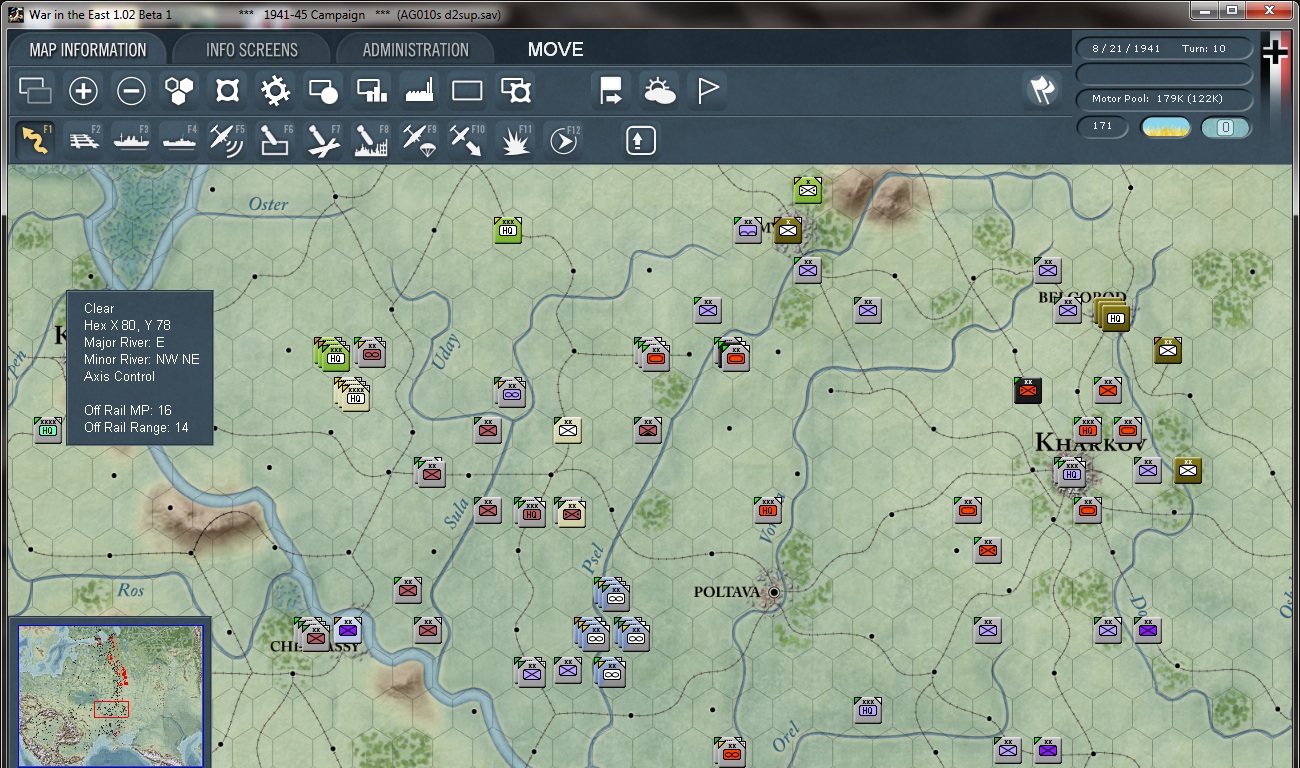Toggle the factory silhouette icon
1300x768 pixels.
[x=419, y=92]
